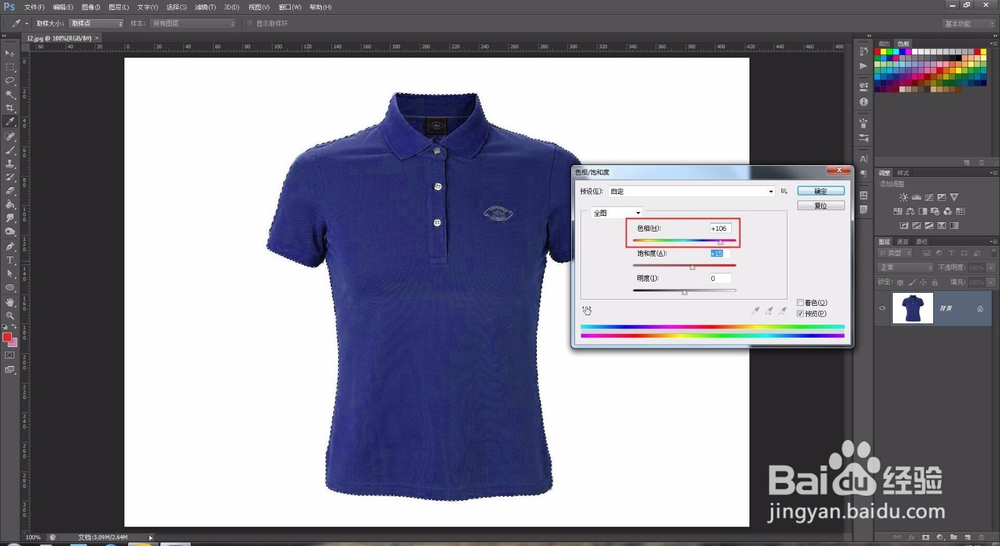Select the Brush tool
Screen dimensions: 1000x546
pyautogui.click(x=10, y=151)
